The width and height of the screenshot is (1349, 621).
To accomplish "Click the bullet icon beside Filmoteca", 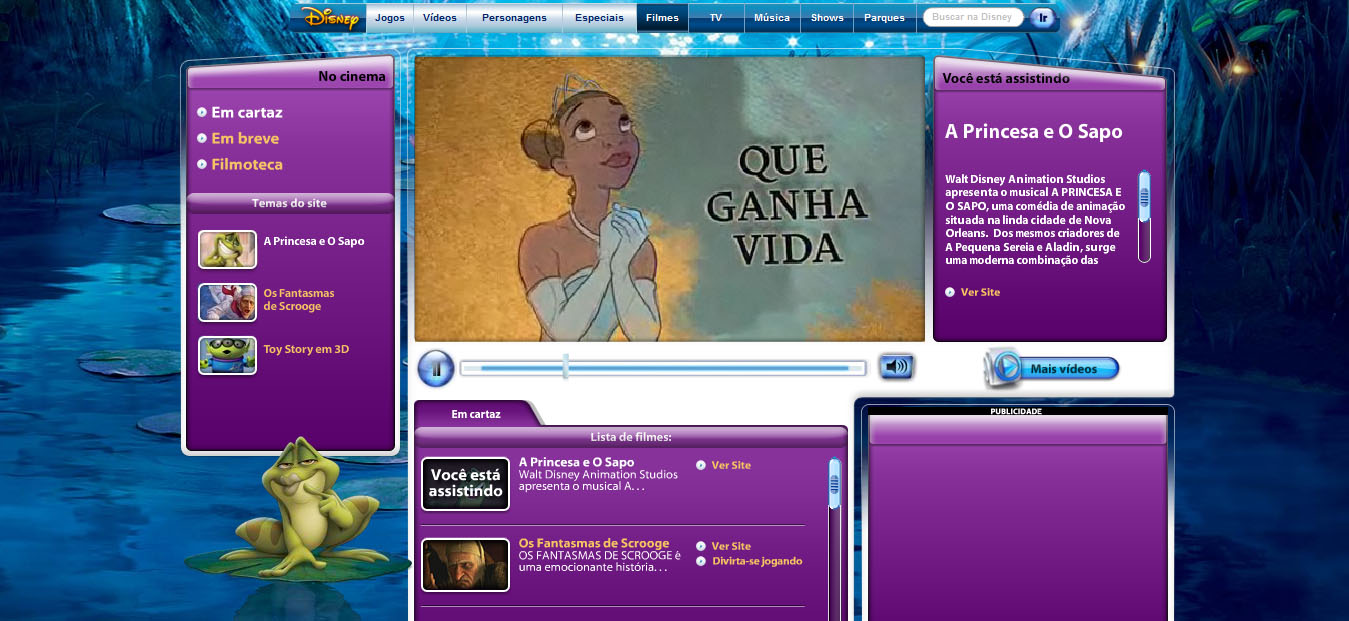I will coord(202,164).
